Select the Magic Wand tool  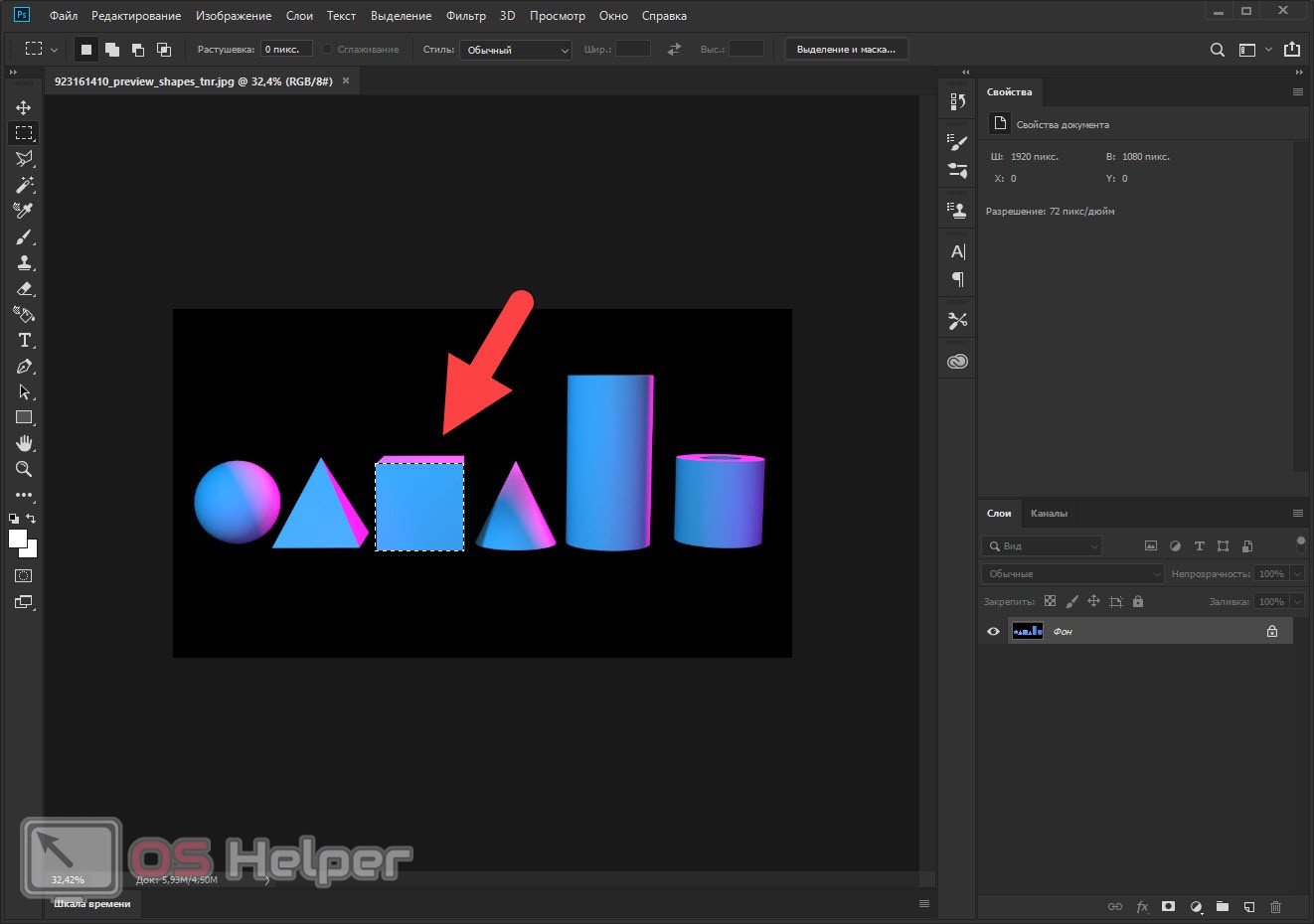(x=24, y=185)
